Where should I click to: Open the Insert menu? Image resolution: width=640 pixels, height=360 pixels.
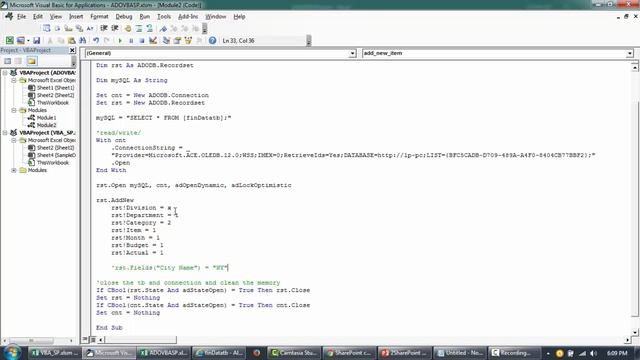click(x=76, y=17)
